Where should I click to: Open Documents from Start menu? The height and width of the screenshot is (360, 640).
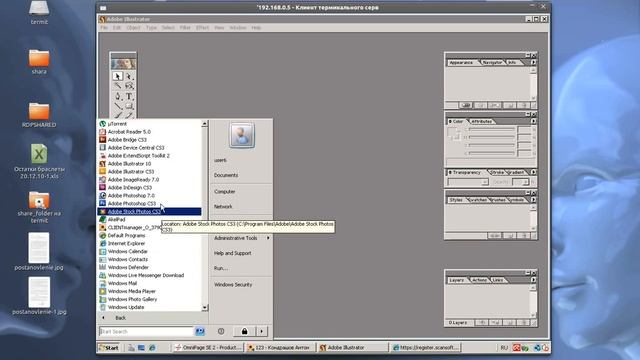226,175
